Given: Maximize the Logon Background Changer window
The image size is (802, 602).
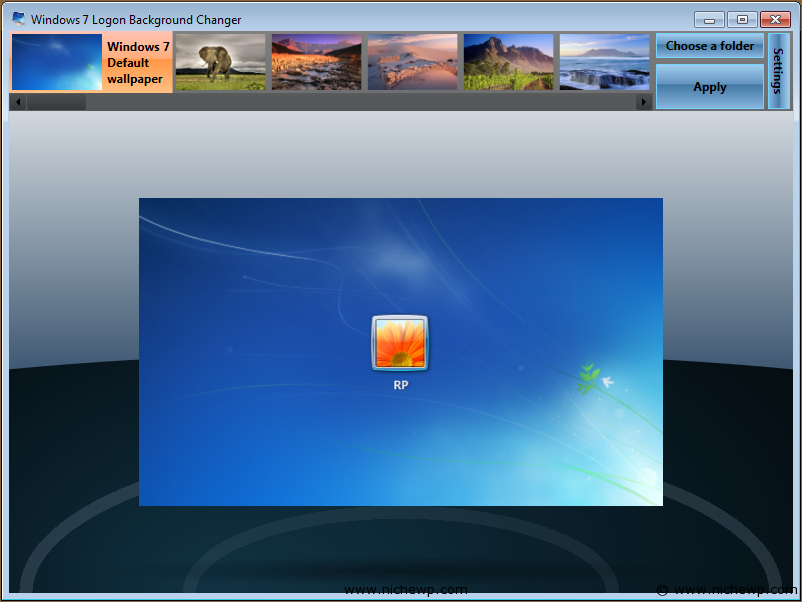Looking at the screenshot, I should point(742,19).
